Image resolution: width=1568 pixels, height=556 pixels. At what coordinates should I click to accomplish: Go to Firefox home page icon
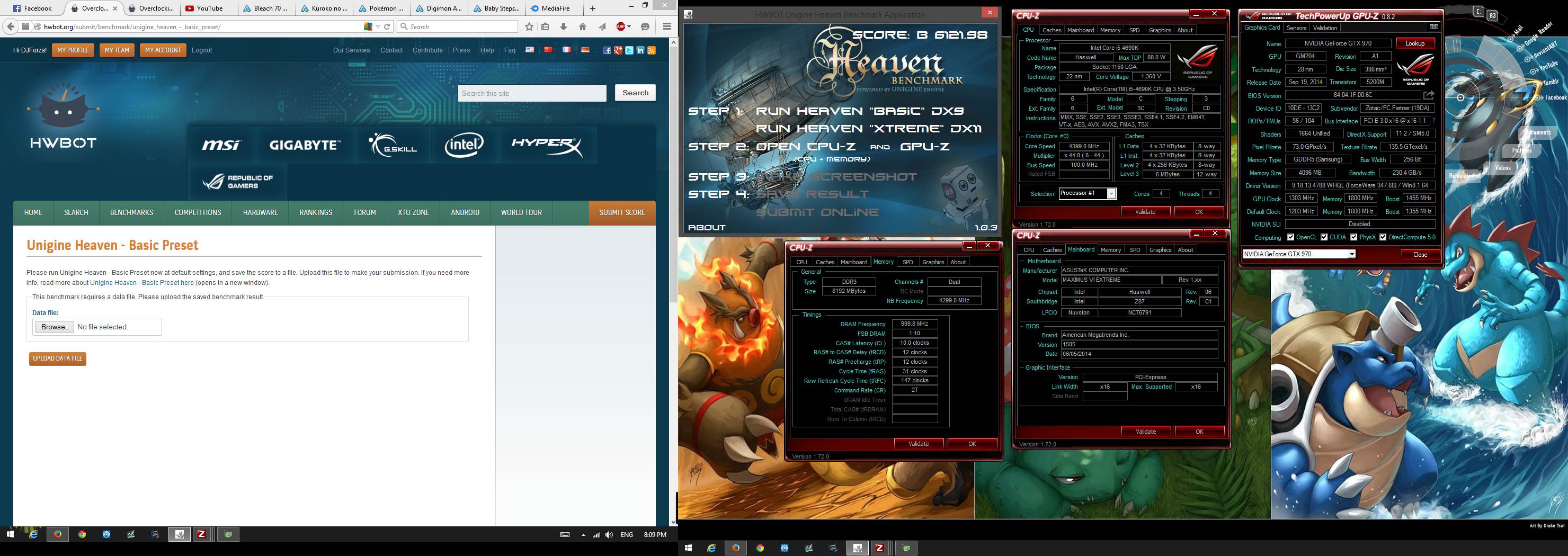click(583, 27)
